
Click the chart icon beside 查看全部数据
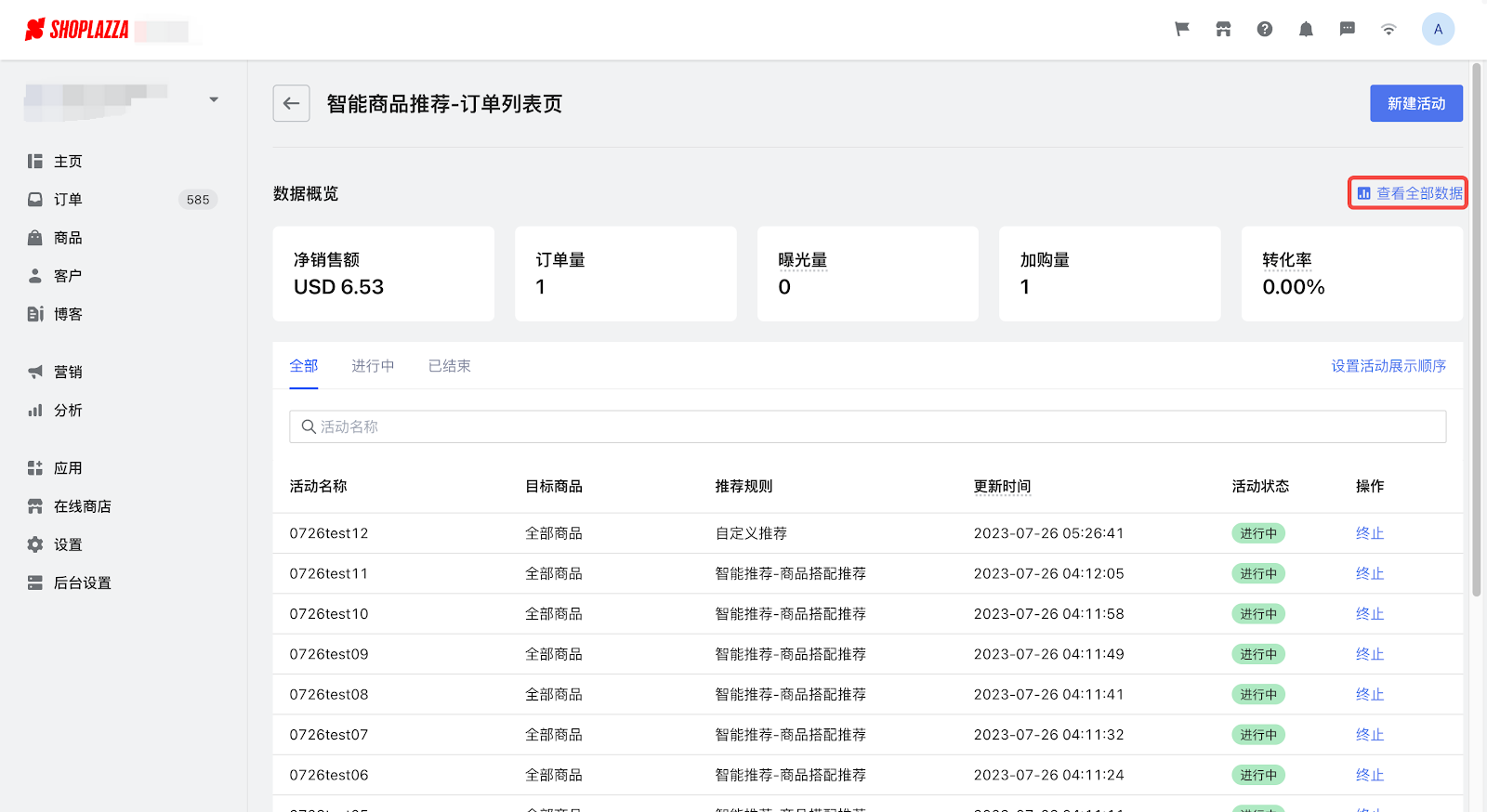point(1363,193)
